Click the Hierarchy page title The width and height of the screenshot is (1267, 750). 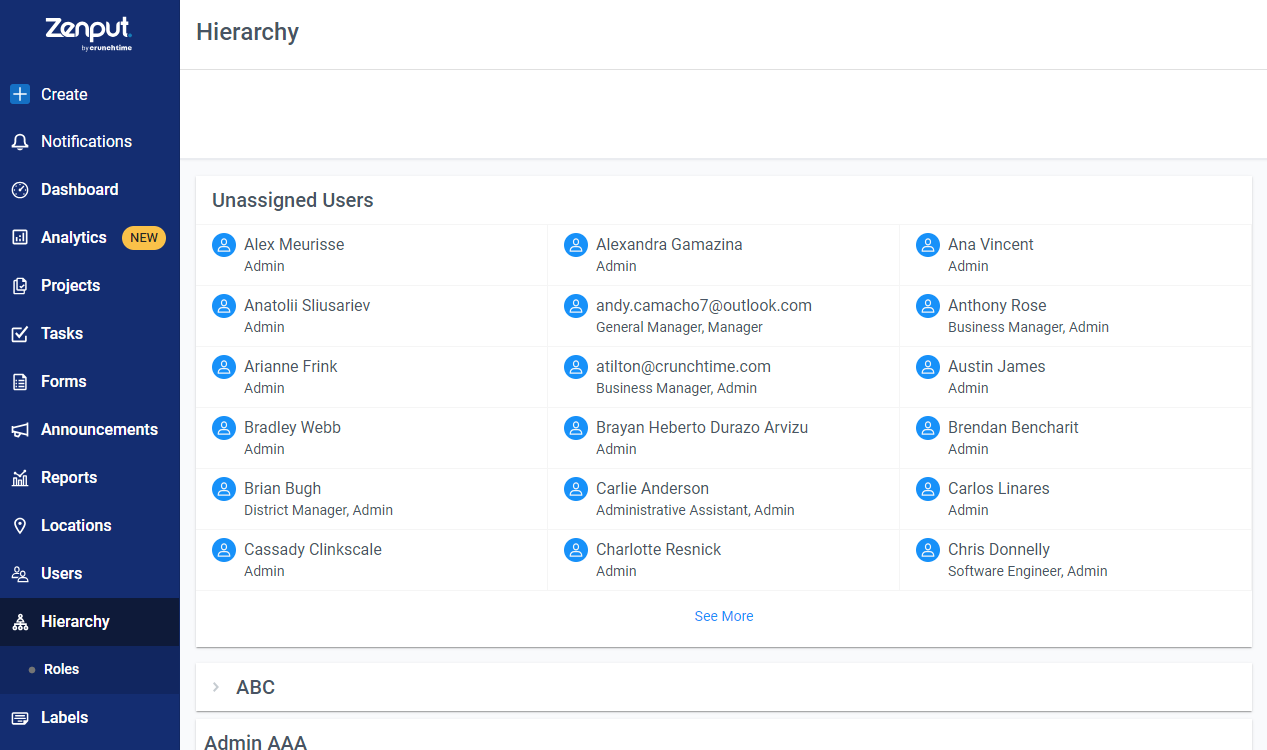tap(248, 32)
